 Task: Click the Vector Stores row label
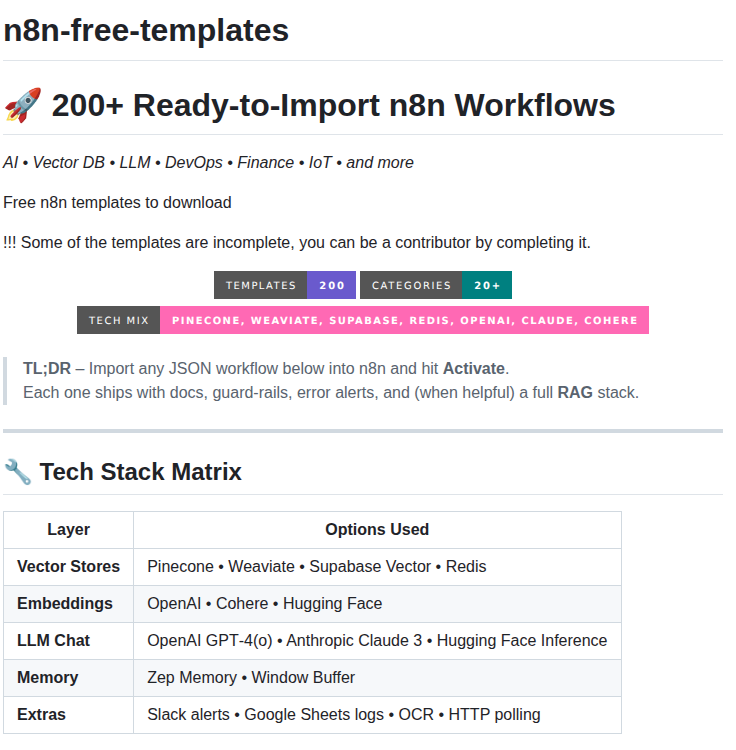click(x=68, y=566)
